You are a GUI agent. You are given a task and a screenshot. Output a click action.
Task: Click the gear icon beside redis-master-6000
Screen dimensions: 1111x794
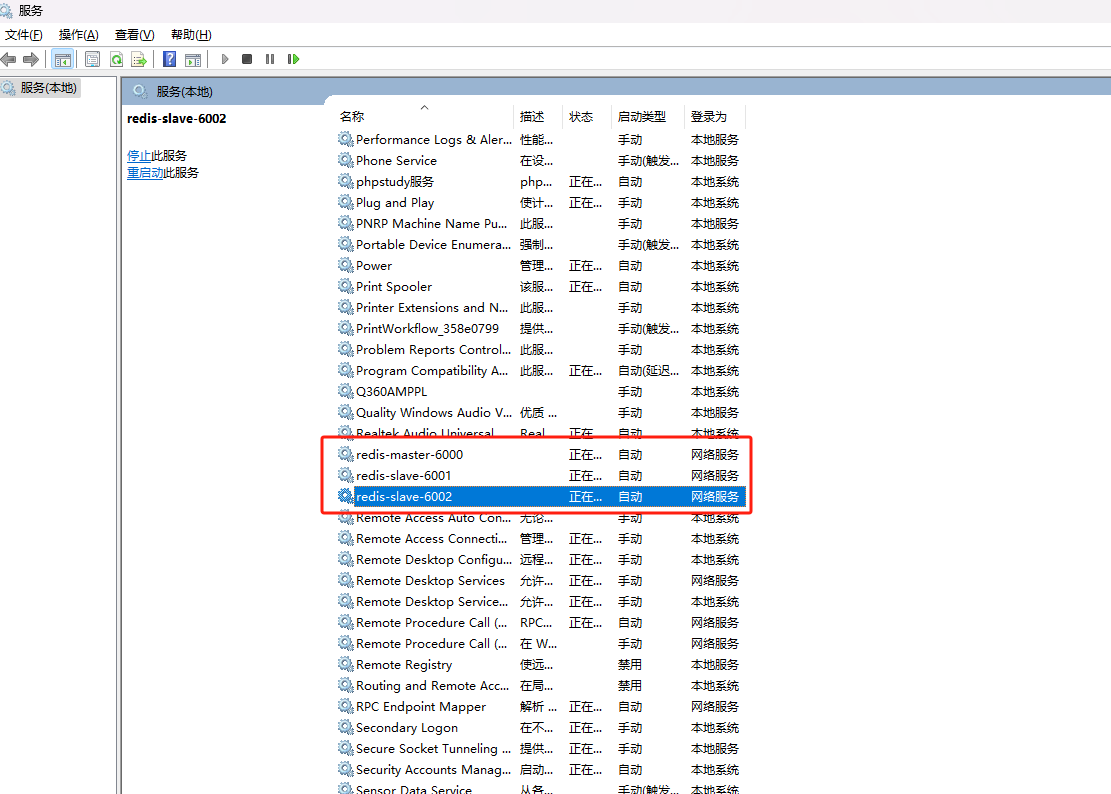346,454
